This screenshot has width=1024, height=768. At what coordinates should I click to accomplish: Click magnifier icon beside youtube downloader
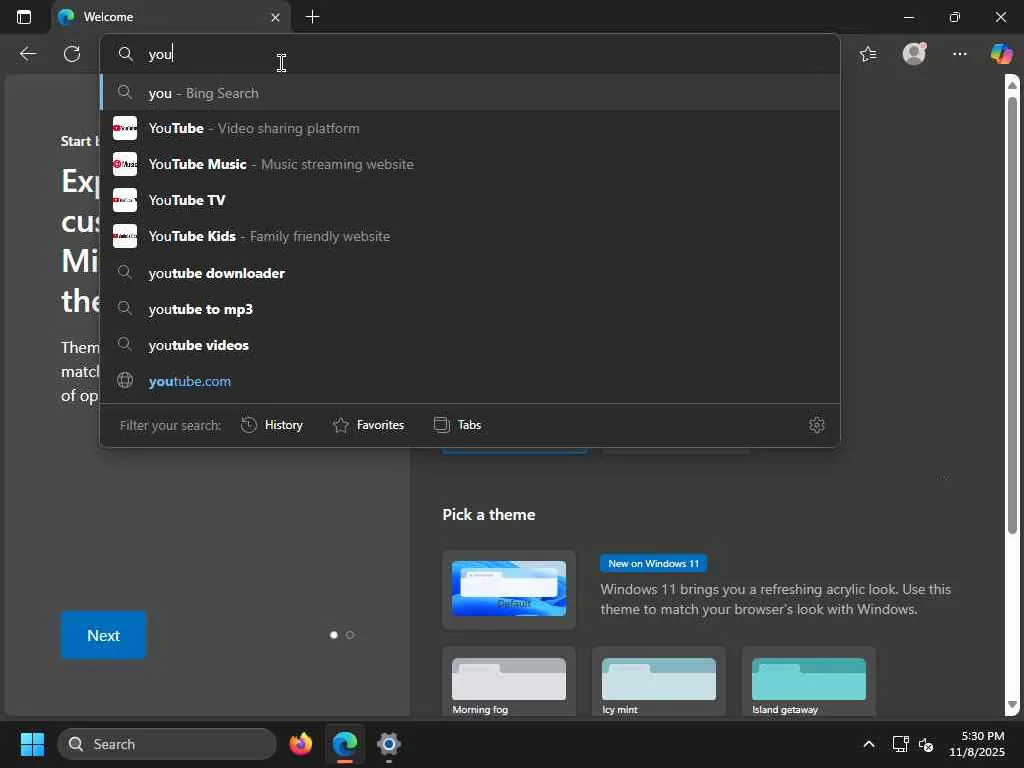tap(125, 272)
